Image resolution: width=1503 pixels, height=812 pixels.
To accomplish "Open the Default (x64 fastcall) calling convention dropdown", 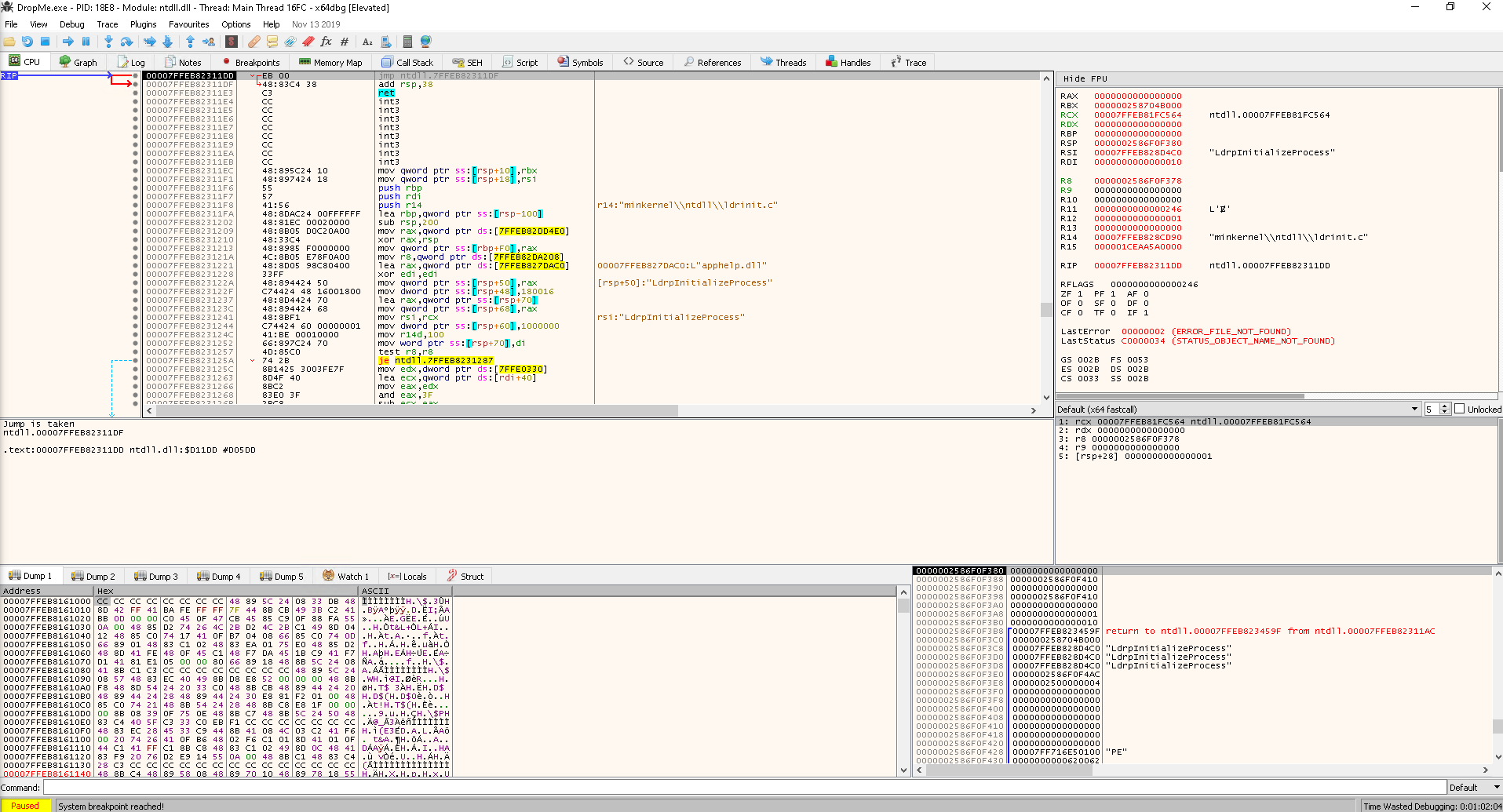I will click(x=1238, y=409).
